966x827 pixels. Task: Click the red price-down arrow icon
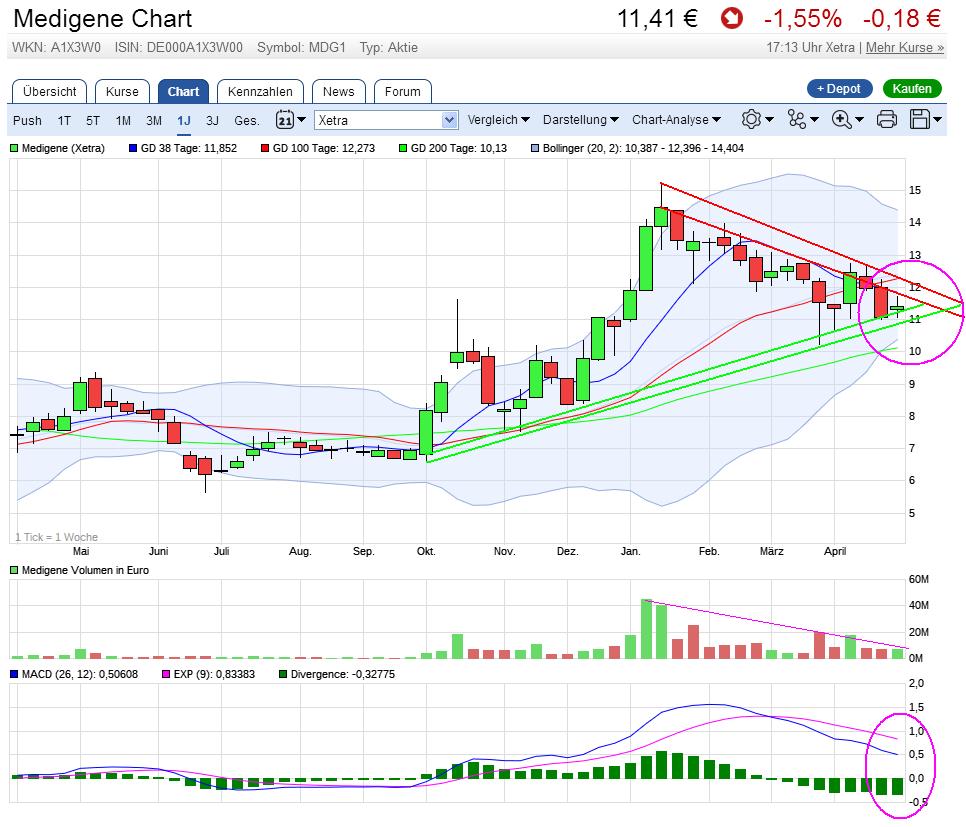click(732, 18)
